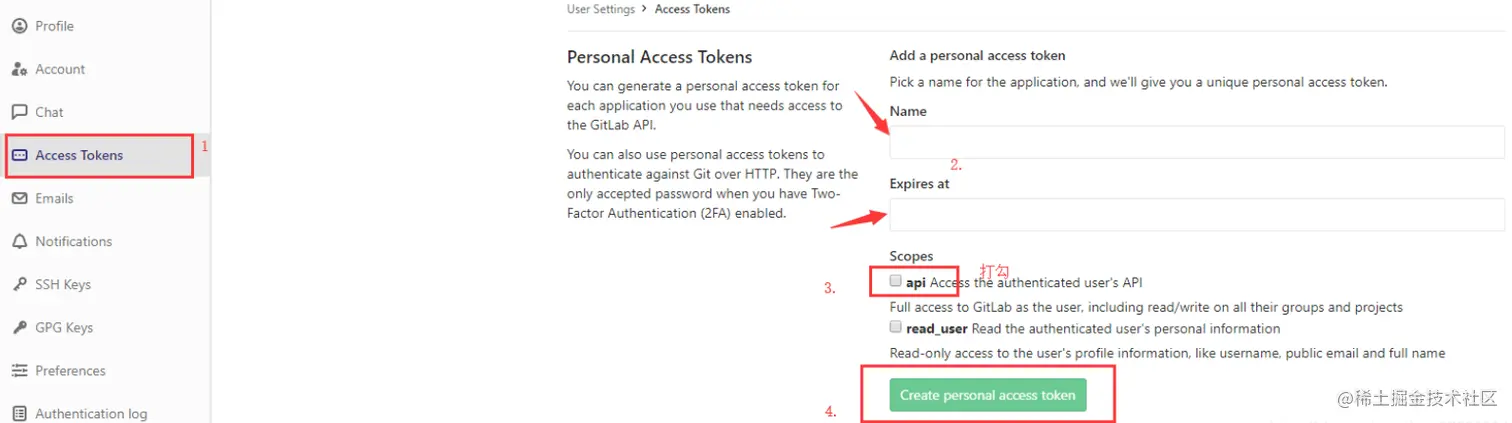Open the Preferences menu item
1512x423 pixels.
click(x=70, y=370)
